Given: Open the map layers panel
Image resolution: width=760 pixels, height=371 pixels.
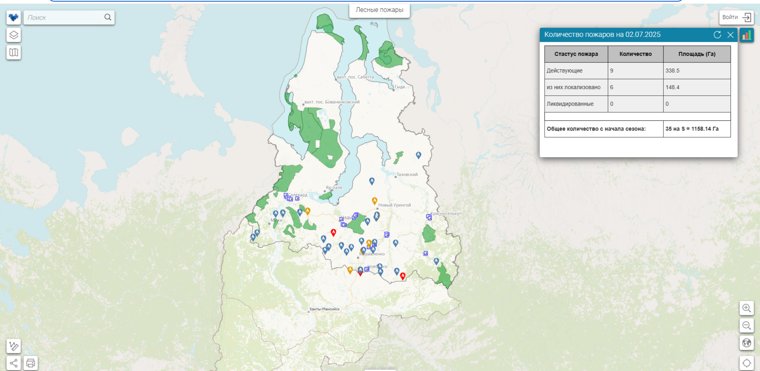Looking at the screenshot, I should pos(14,35).
